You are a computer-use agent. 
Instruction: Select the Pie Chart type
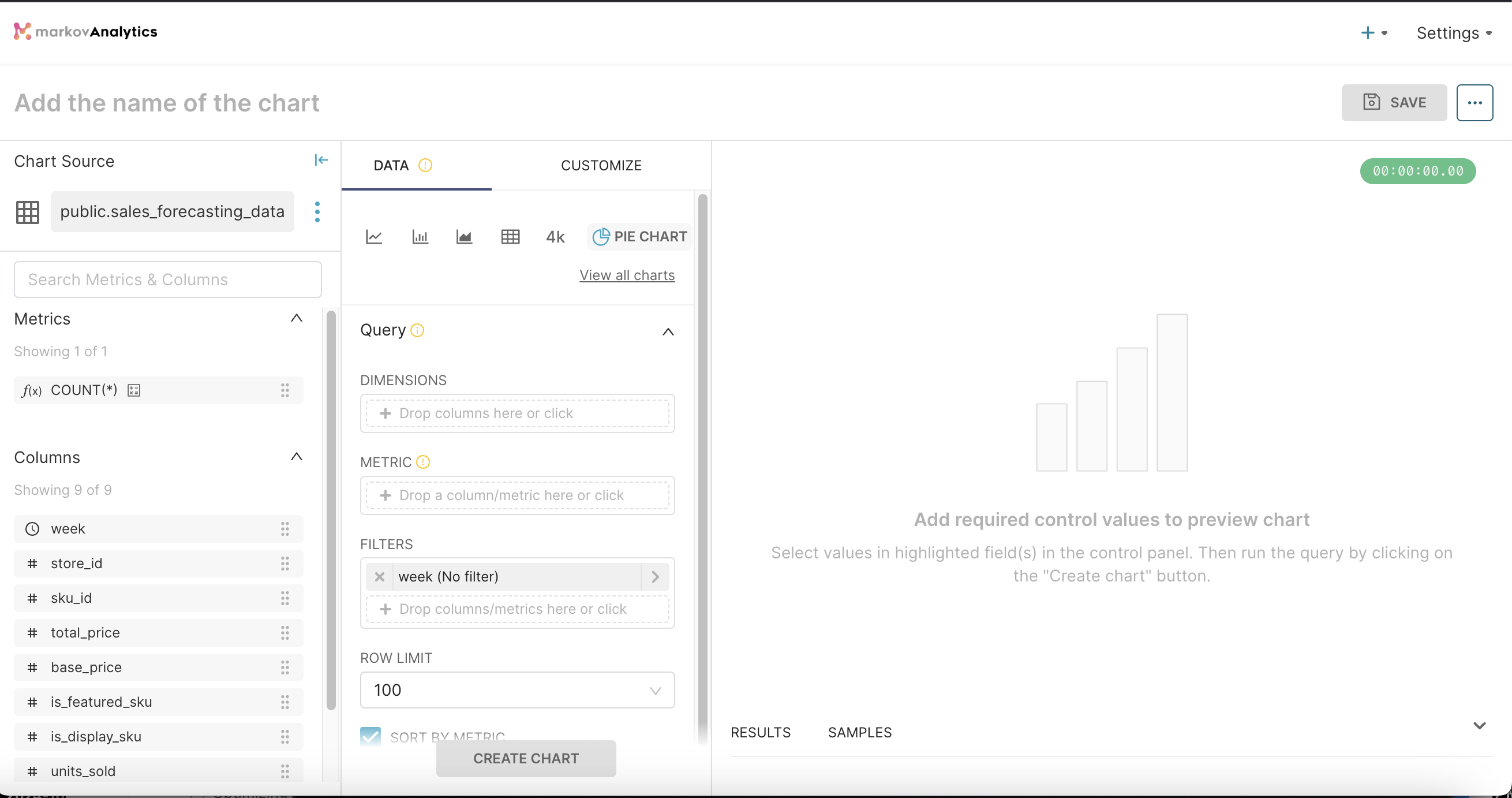tap(639, 237)
